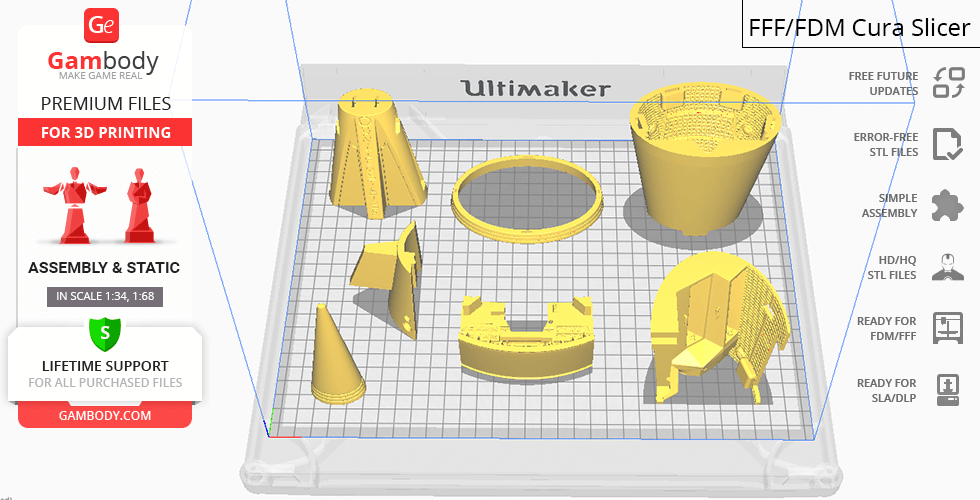Click the ready for FDM/FFF printer icon
The width and height of the screenshot is (980, 500).
tap(947, 327)
